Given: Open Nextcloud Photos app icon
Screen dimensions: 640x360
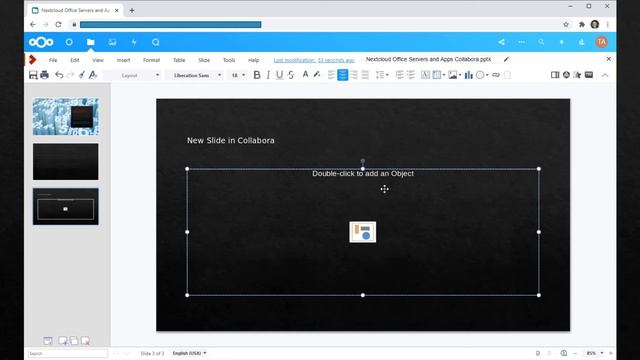Looking at the screenshot, I should pos(112,42).
